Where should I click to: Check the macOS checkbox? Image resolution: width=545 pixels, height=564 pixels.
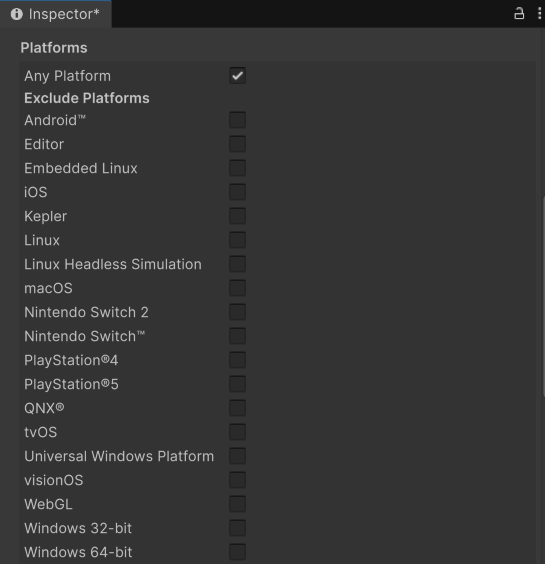237,288
